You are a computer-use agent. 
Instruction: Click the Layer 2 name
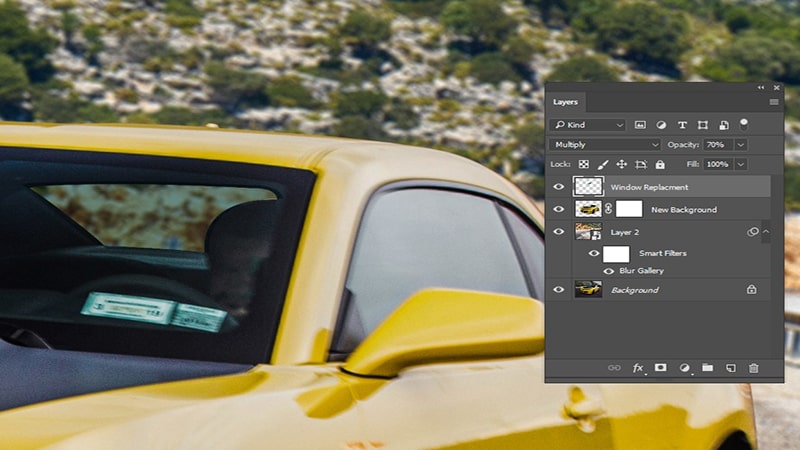point(624,232)
